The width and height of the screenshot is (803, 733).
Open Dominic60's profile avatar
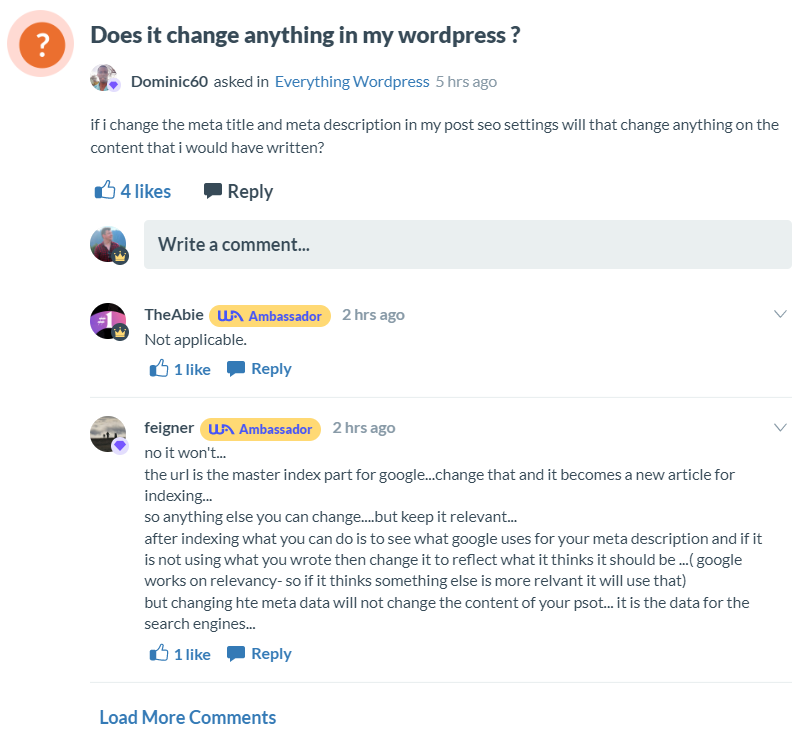tap(104, 78)
